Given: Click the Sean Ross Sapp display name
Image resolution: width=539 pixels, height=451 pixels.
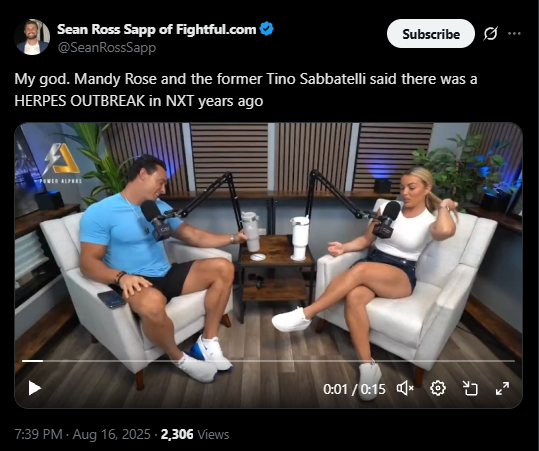Looking at the screenshot, I should [x=156, y=29].
